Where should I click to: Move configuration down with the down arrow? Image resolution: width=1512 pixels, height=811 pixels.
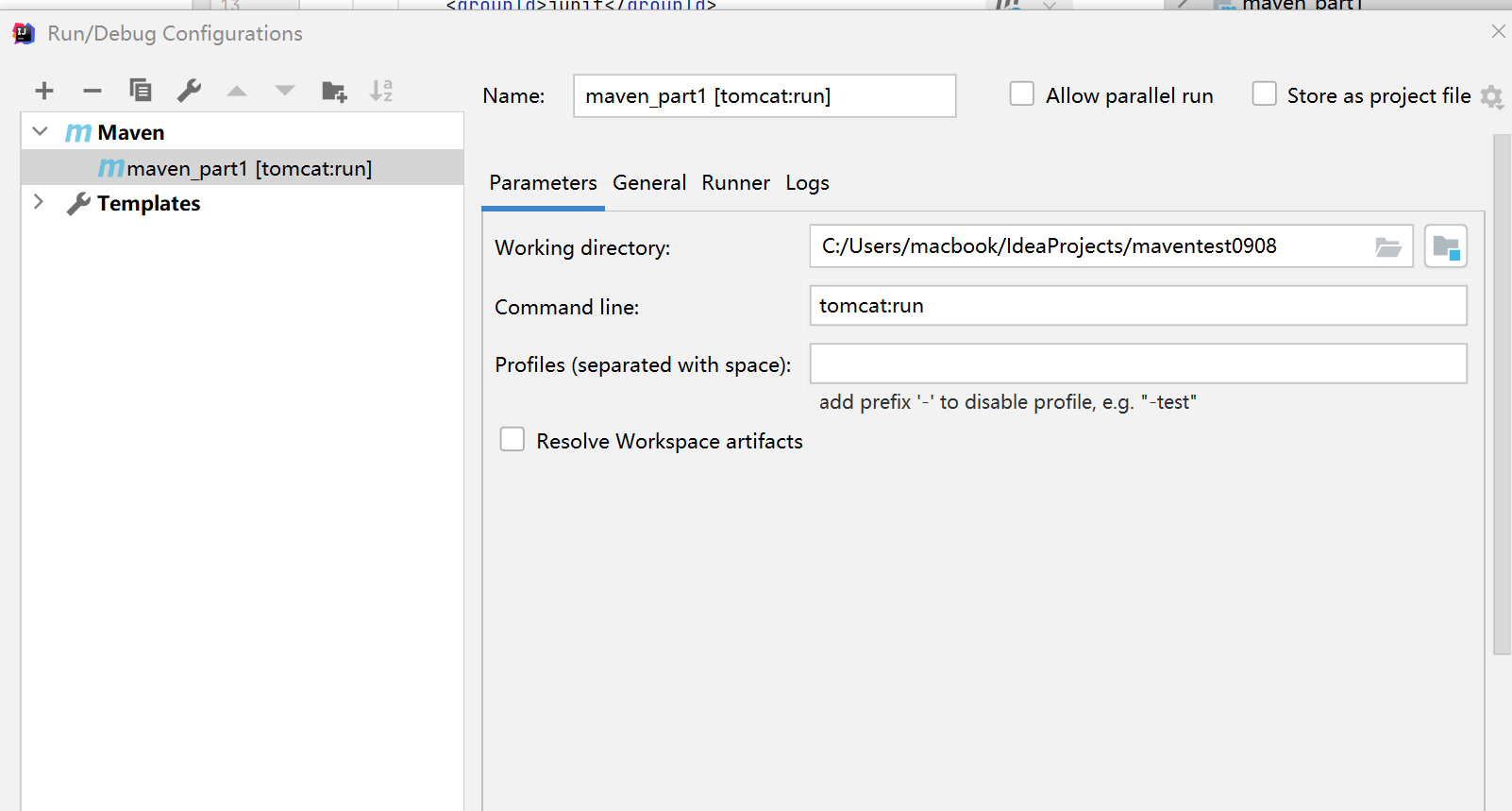click(285, 92)
